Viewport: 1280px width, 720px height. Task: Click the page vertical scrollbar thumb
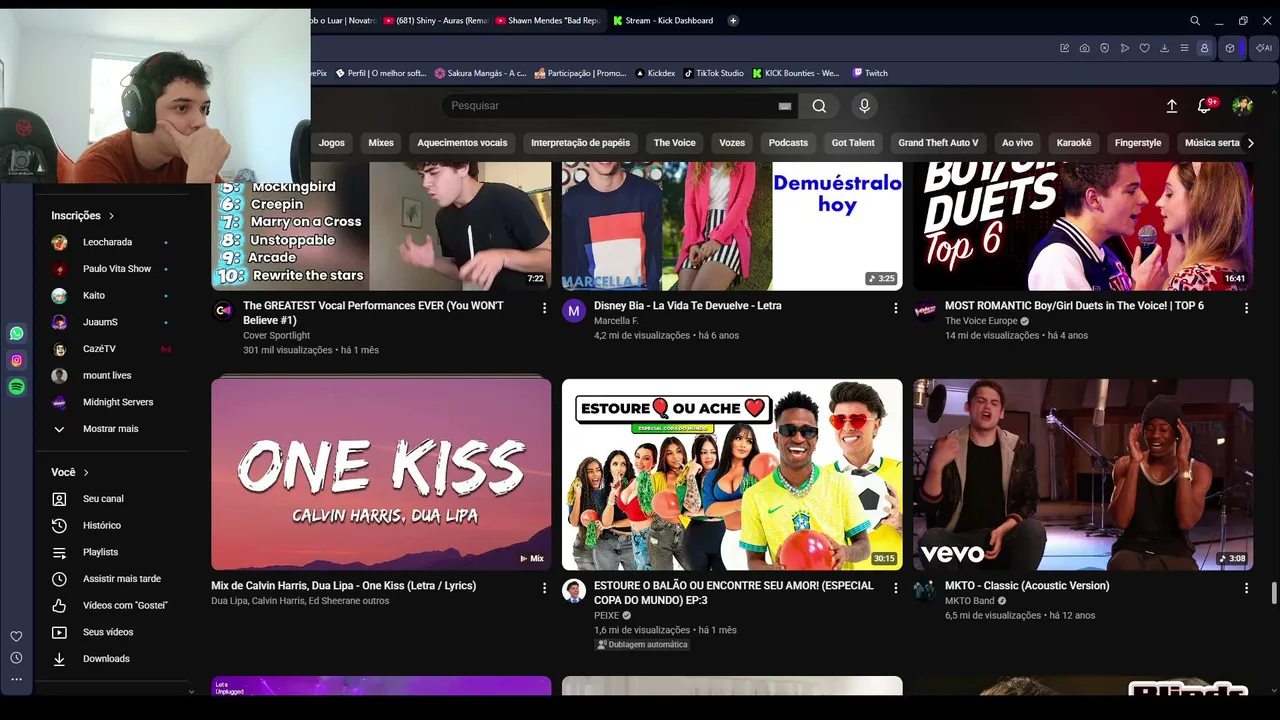(1274, 593)
